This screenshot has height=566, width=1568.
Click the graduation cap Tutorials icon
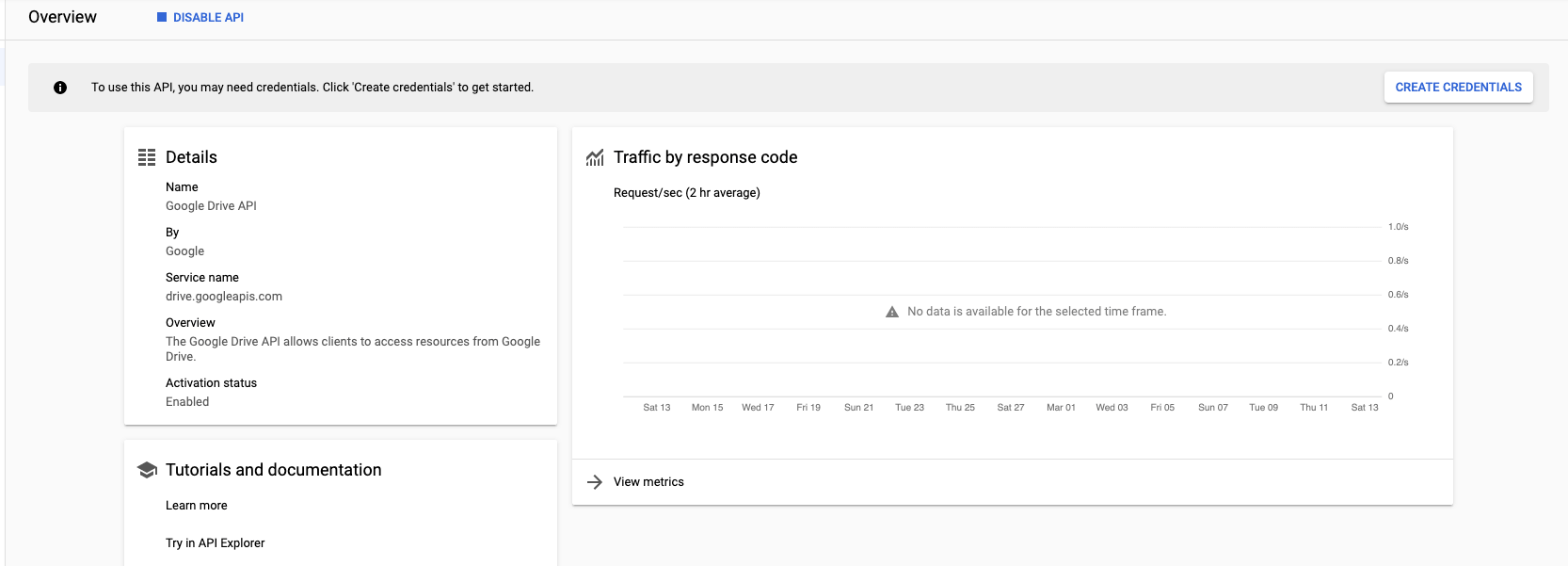coord(147,470)
